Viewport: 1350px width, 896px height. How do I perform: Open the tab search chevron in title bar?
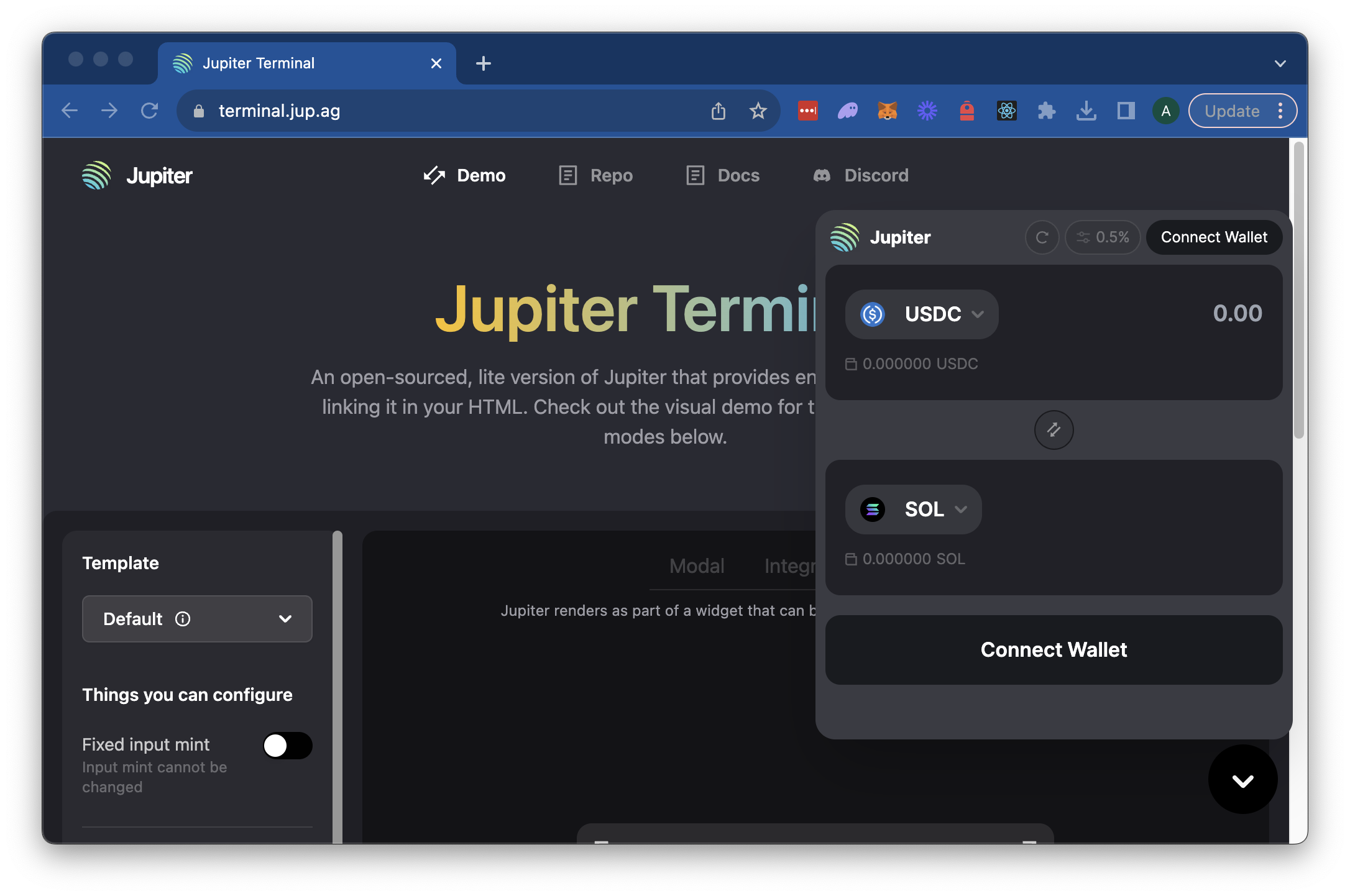point(1280,63)
